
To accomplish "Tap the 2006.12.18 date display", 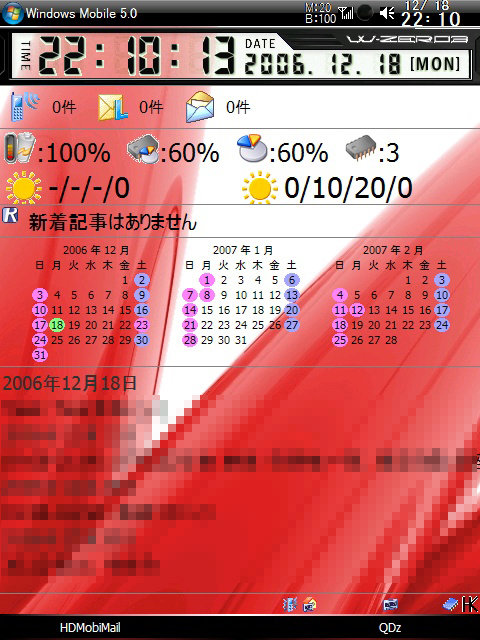I will pyautogui.click(x=323, y=64).
